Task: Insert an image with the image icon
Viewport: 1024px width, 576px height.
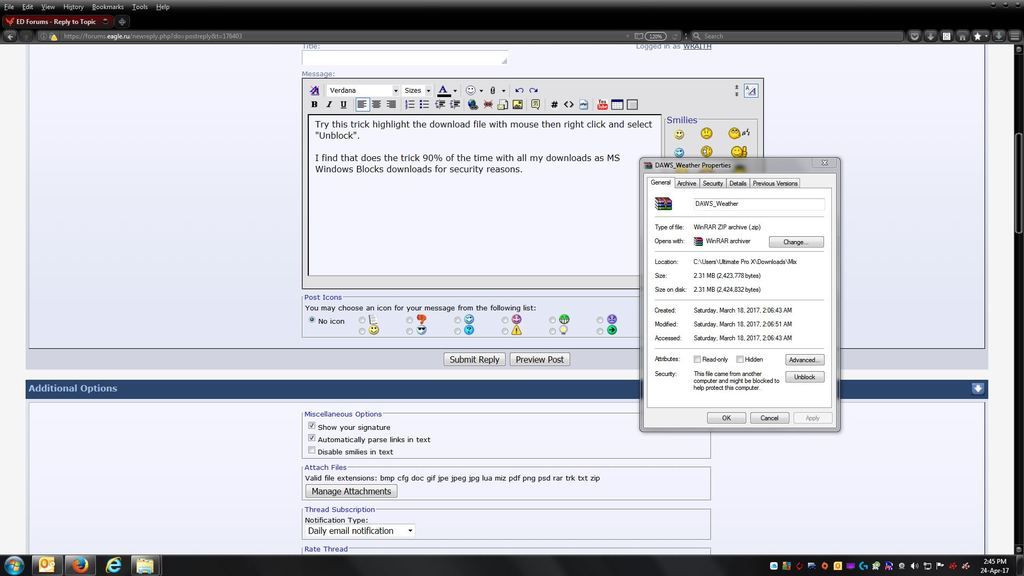Action: pos(518,104)
